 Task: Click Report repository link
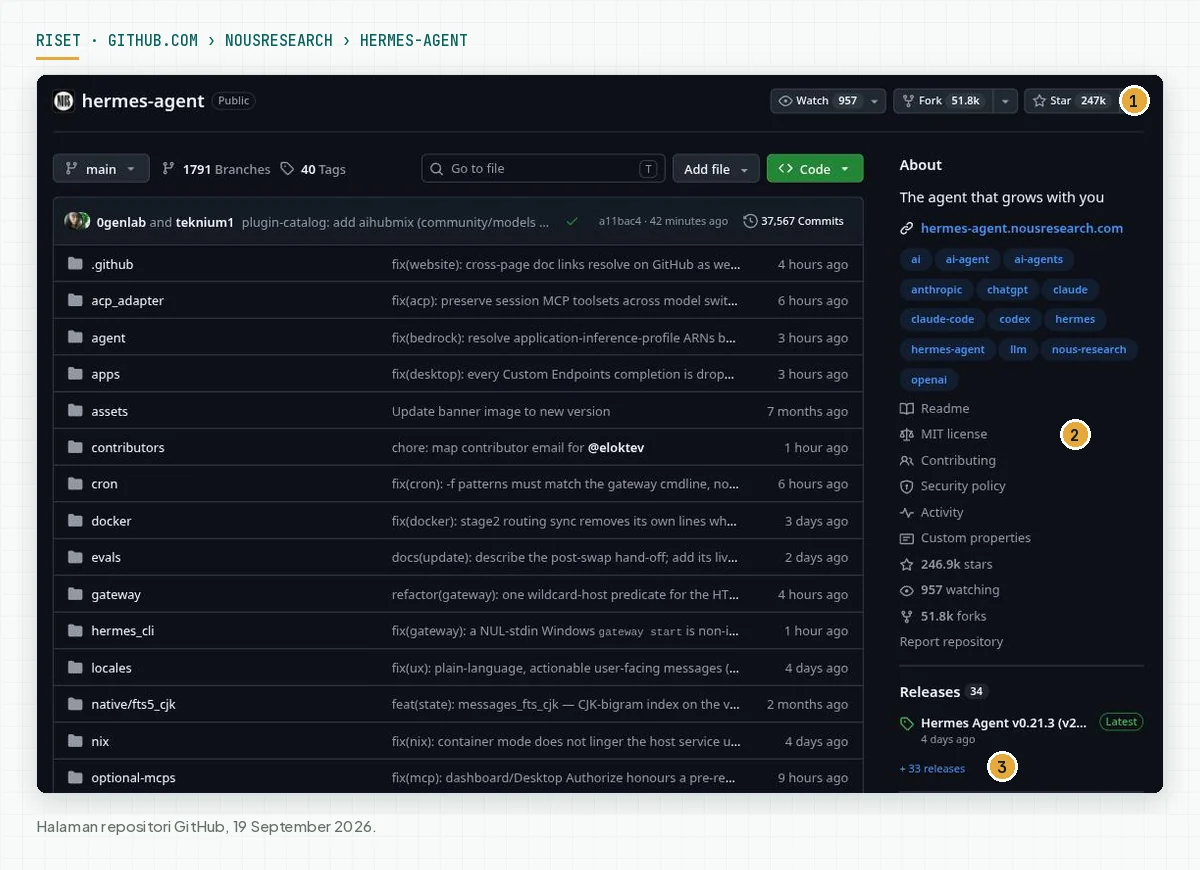951,642
